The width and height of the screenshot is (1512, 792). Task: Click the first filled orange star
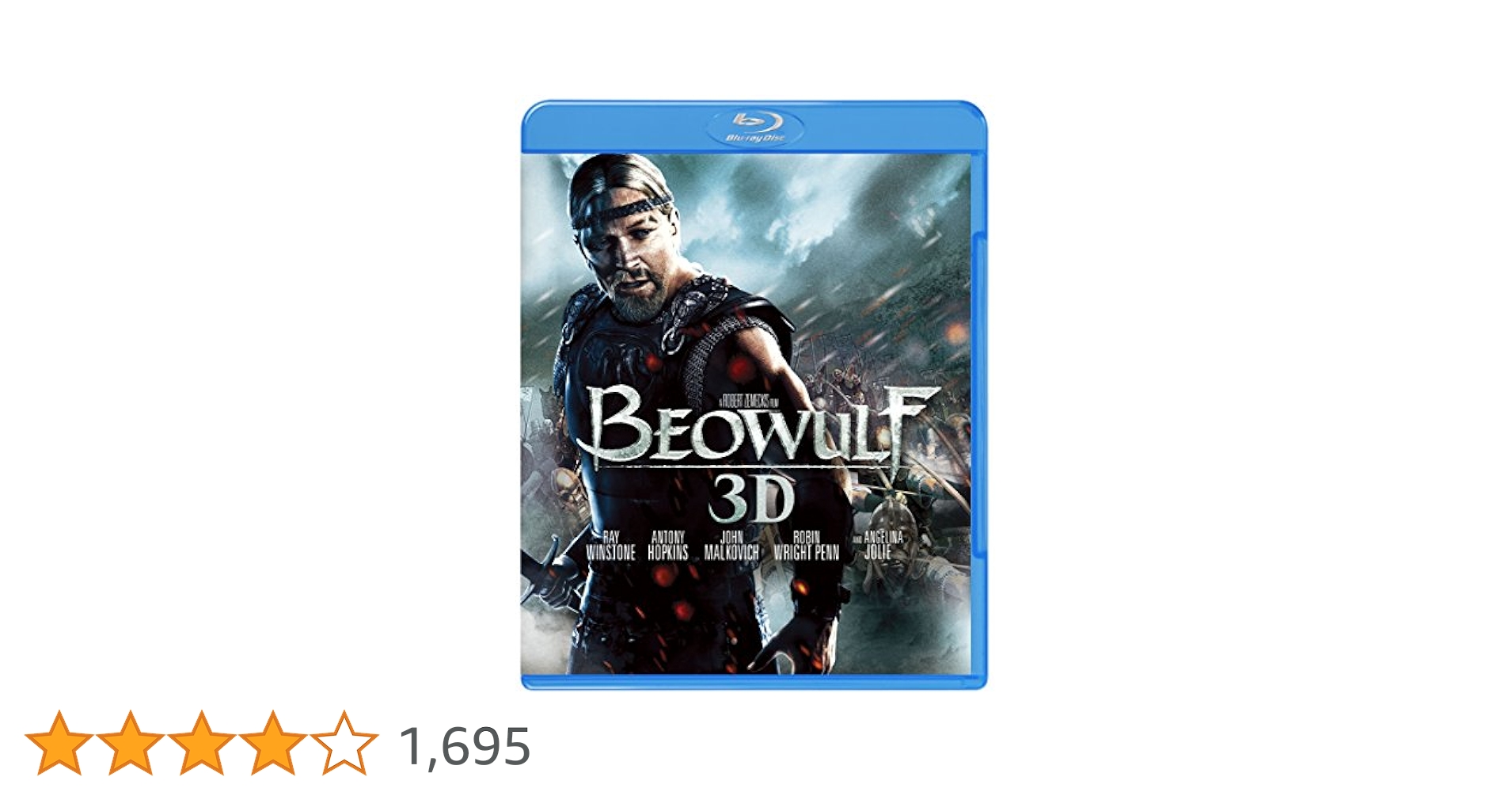(x=59, y=743)
